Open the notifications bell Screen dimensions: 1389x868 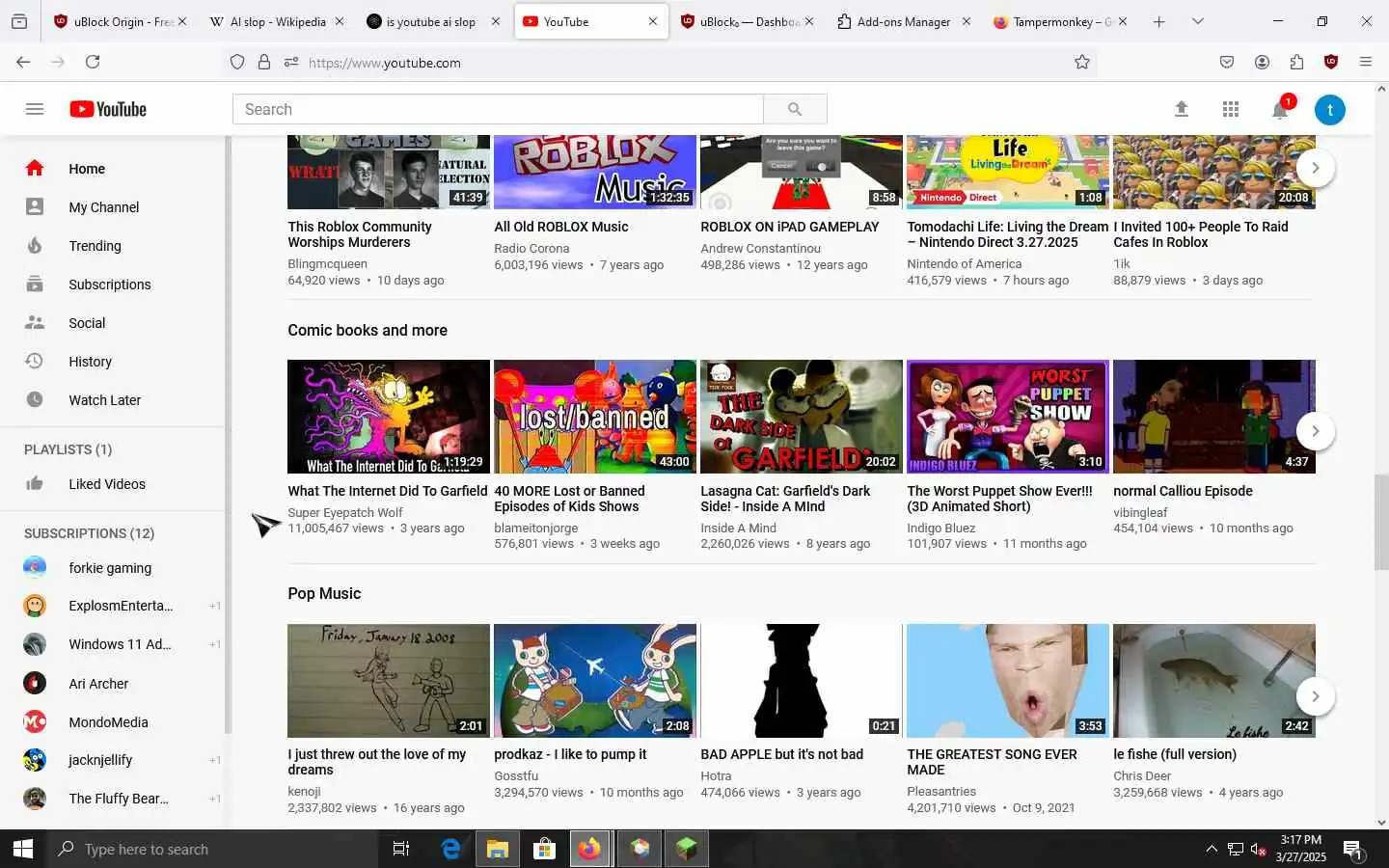coord(1281,109)
